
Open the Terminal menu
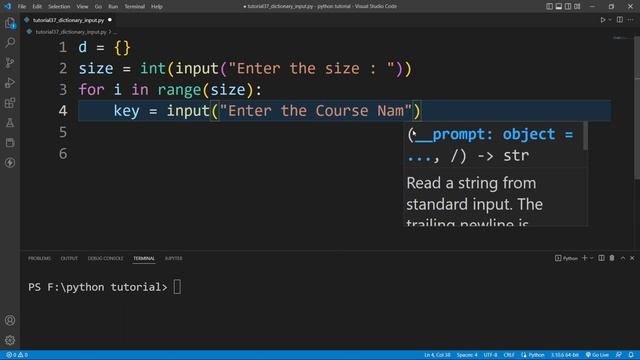click(135, 7)
